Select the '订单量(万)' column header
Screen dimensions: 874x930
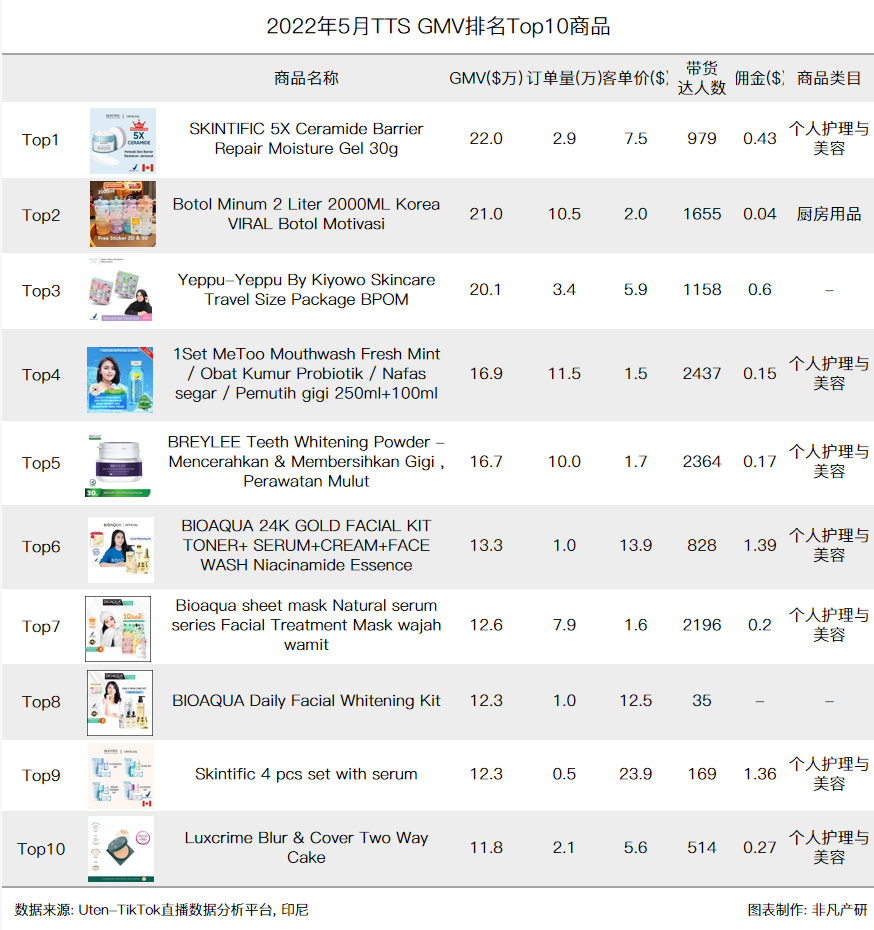(563, 78)
